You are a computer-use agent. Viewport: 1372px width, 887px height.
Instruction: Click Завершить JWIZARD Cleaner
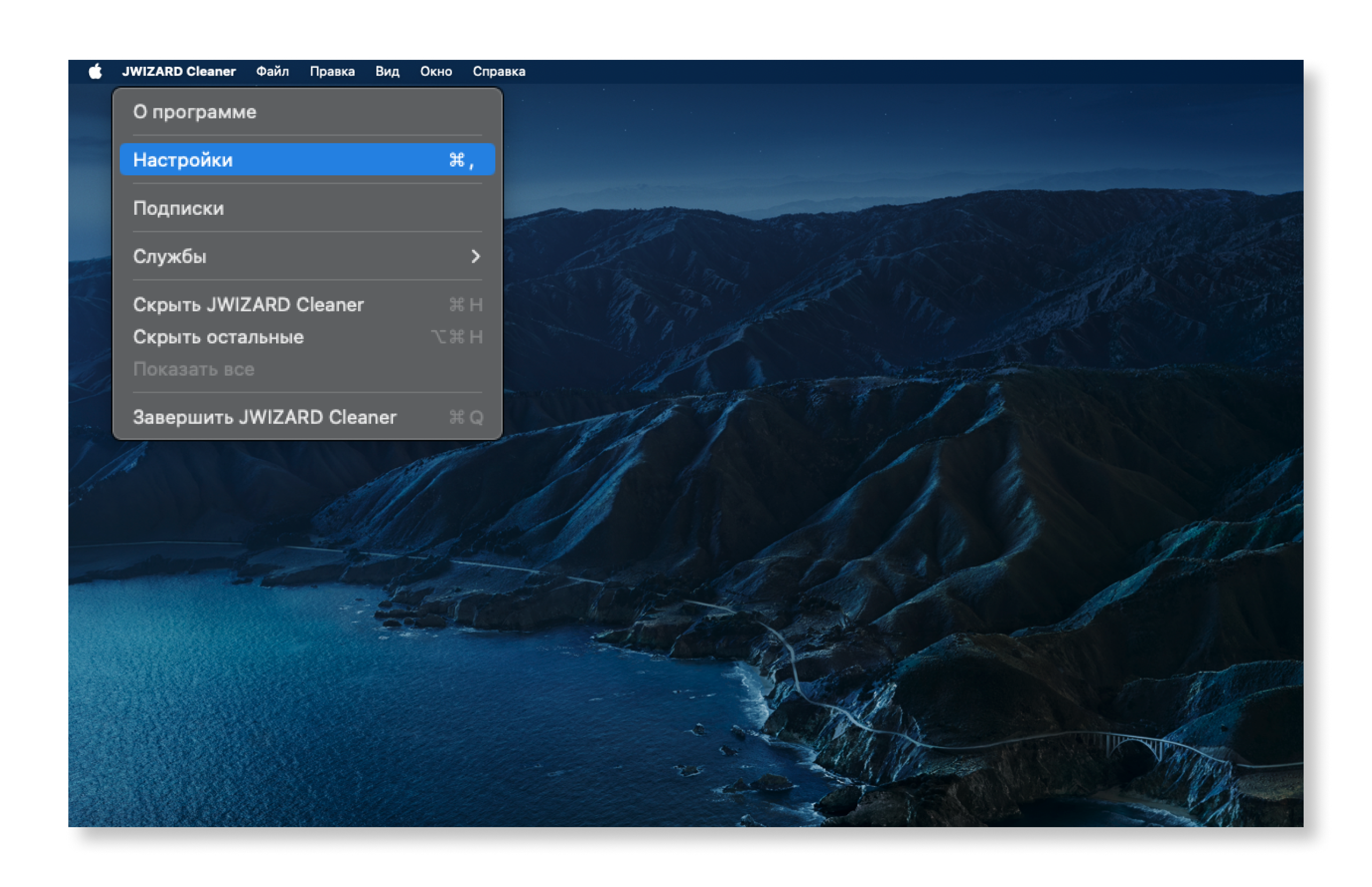pyautogui.click(x=307, y=417)
